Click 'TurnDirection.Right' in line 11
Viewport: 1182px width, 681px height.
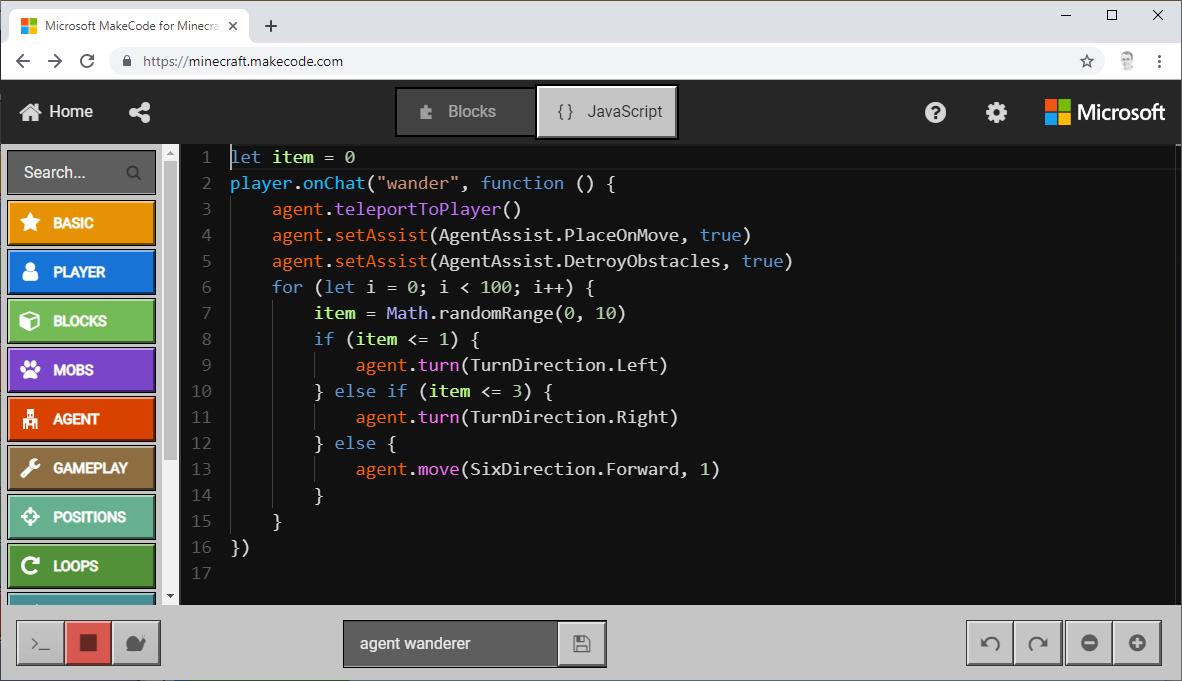[569, 417]
